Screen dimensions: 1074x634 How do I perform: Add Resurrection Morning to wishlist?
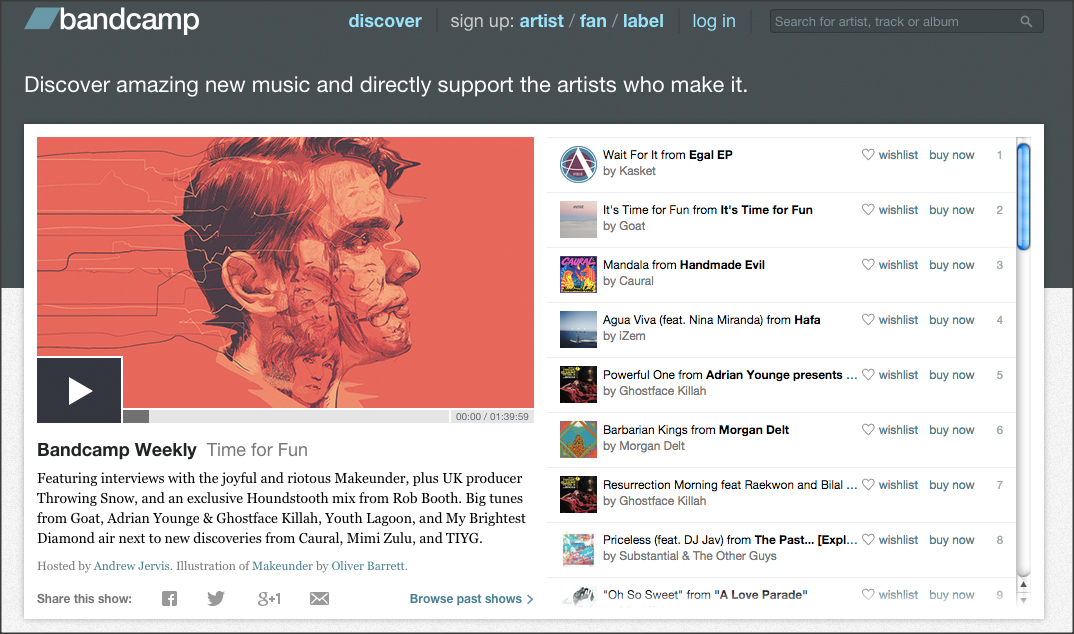point(890,485)
